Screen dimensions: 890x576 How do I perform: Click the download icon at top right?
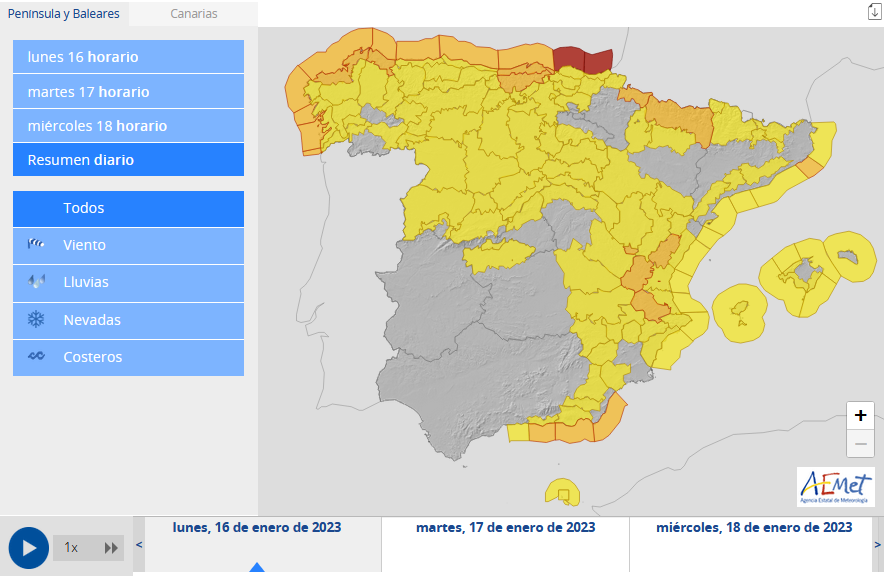(874, 11)
